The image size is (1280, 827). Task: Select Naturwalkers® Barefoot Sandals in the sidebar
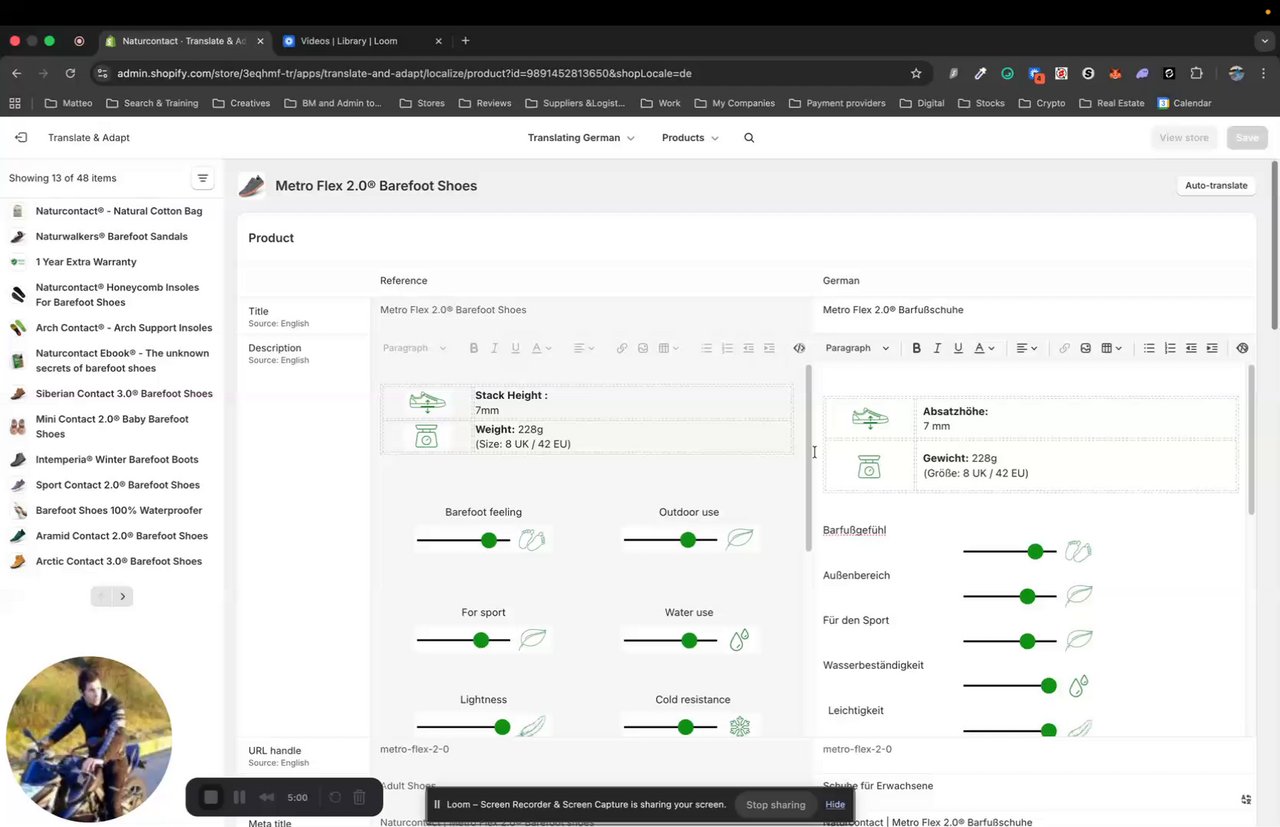pos(112,237)
